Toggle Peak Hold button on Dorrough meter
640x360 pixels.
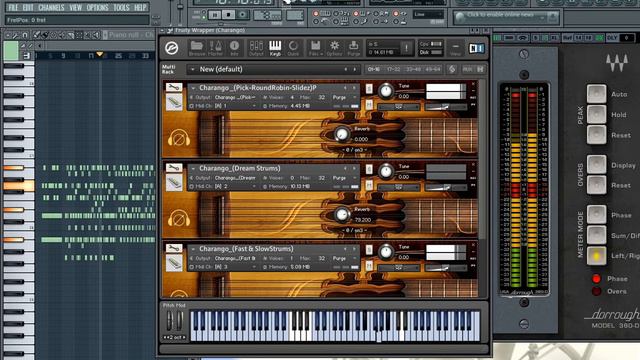pos(596,115)
